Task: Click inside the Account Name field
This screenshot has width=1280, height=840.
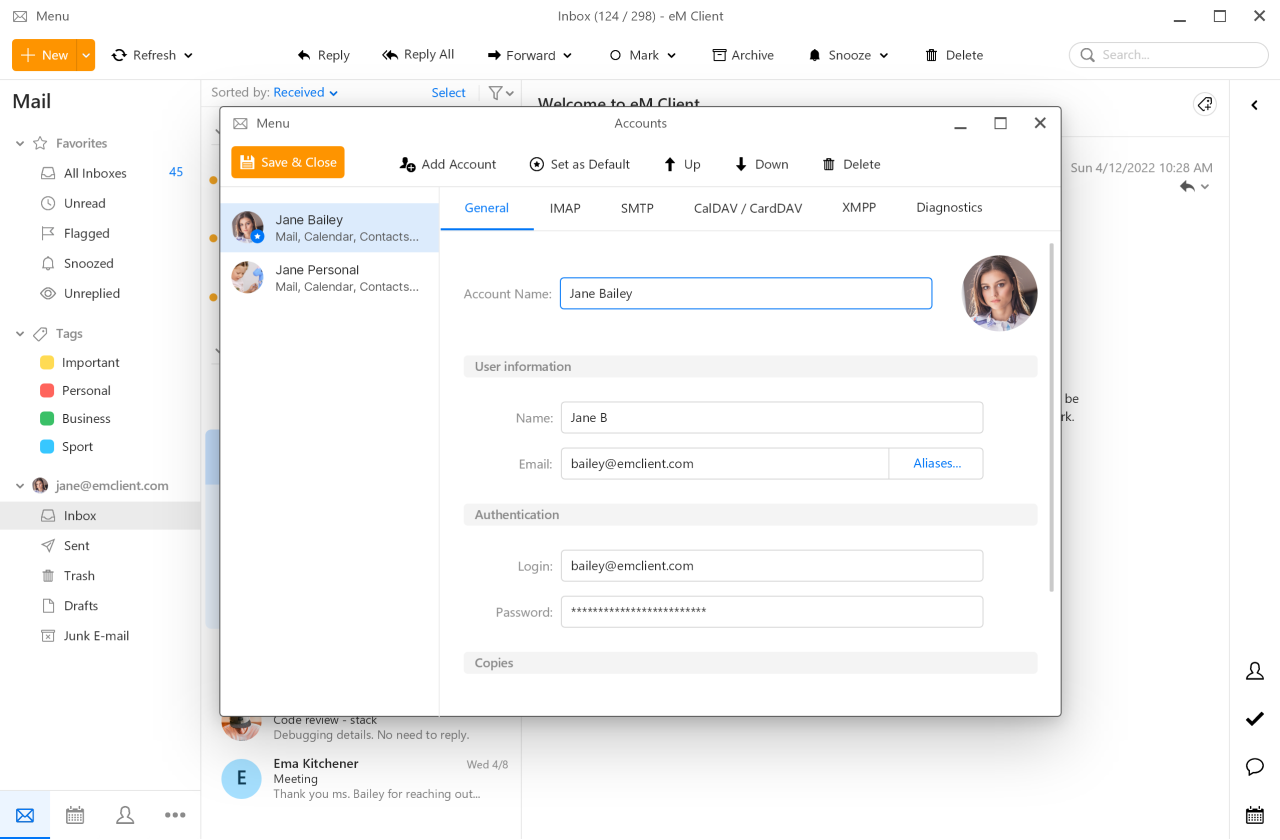Action: [745, 293]
